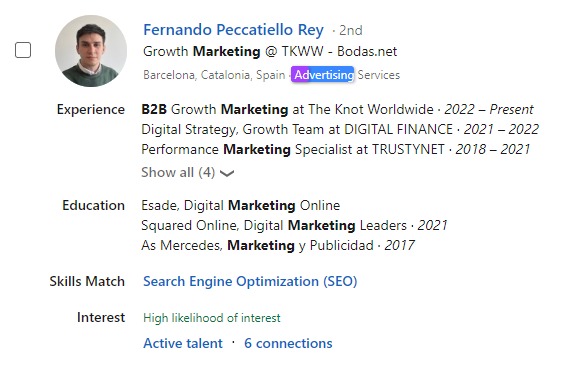Click the chevron beside Show all (4)
The width and height of the screenshot is (577, 365).
pyautogui.click(x=227, y=173)
